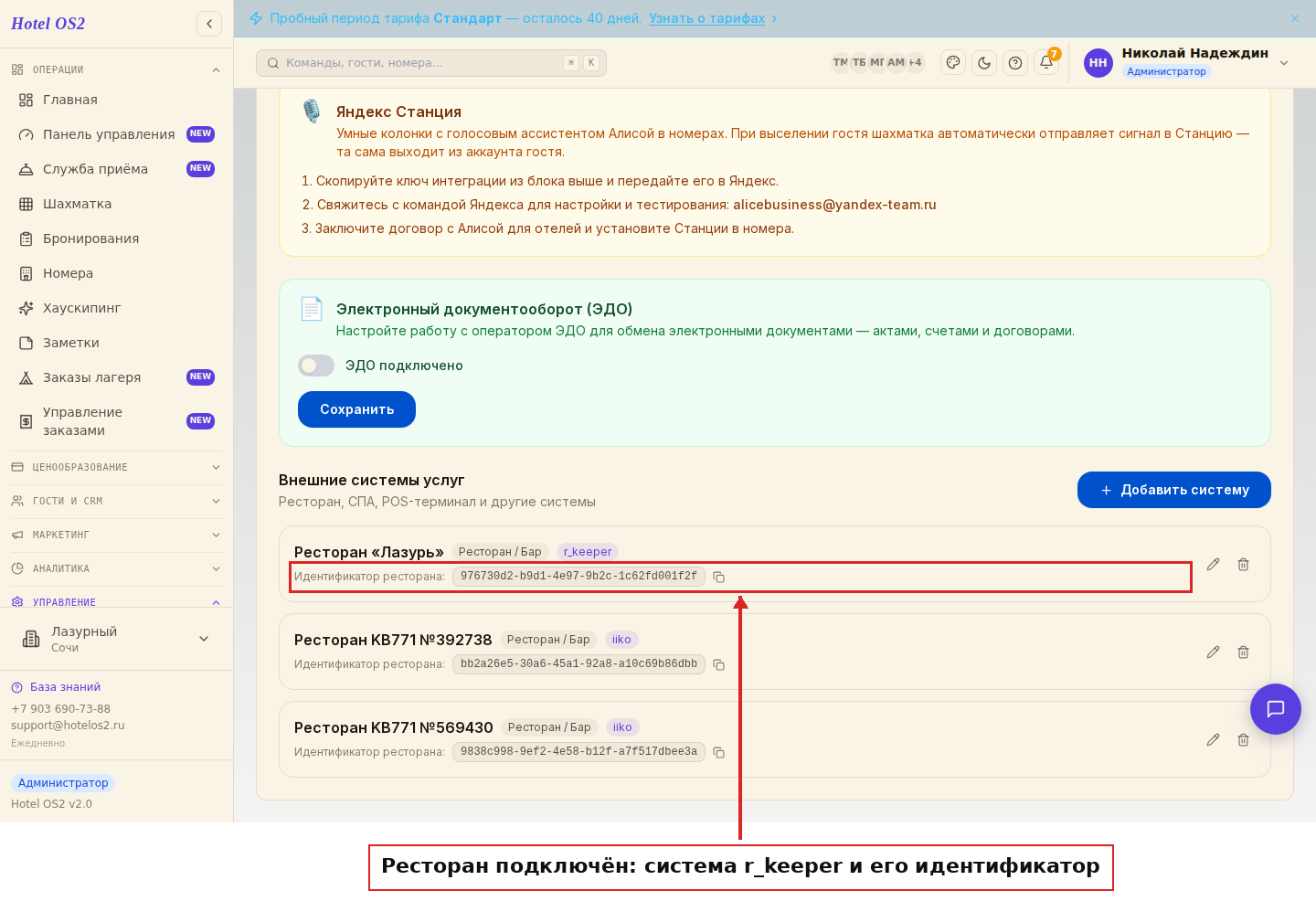Follow the Узнать о тарифах link
The height and width of the screenshot is (912, 1316).
point(706,18)
